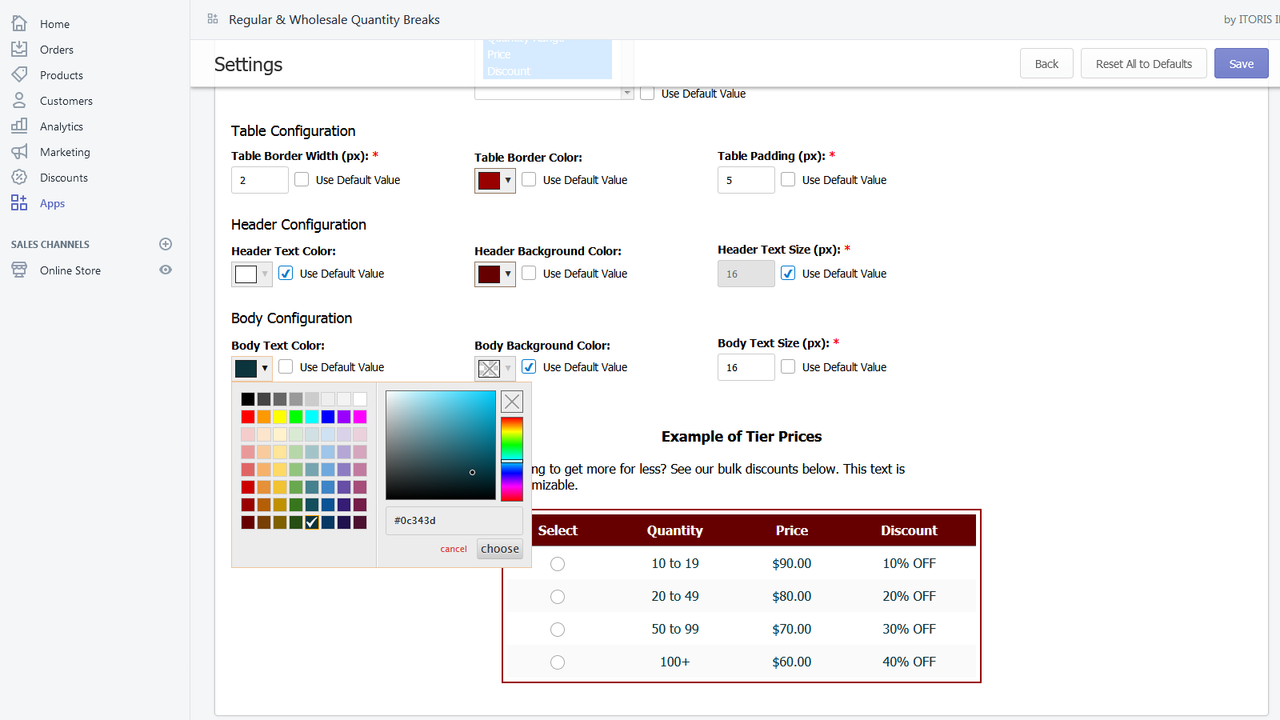
Task: Select the radio button for 20 to 49
Action: [557, 597]
